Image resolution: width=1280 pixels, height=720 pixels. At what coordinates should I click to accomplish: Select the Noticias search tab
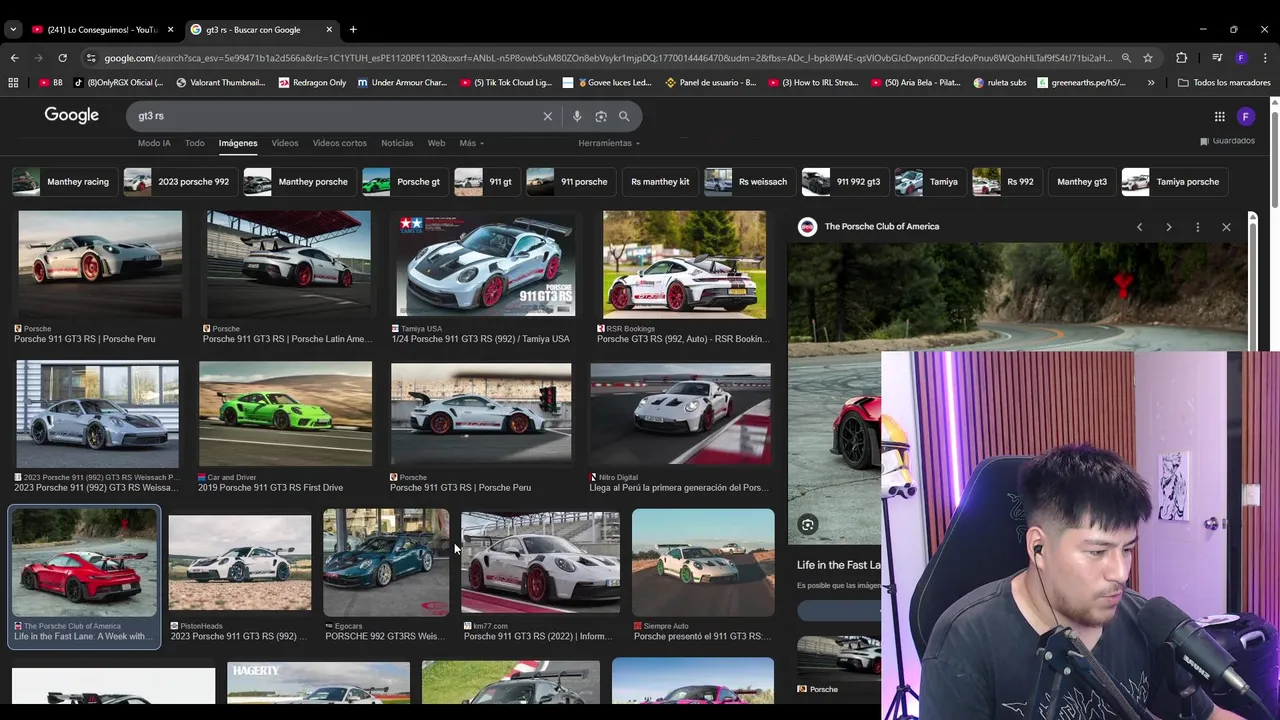point(397,143)
